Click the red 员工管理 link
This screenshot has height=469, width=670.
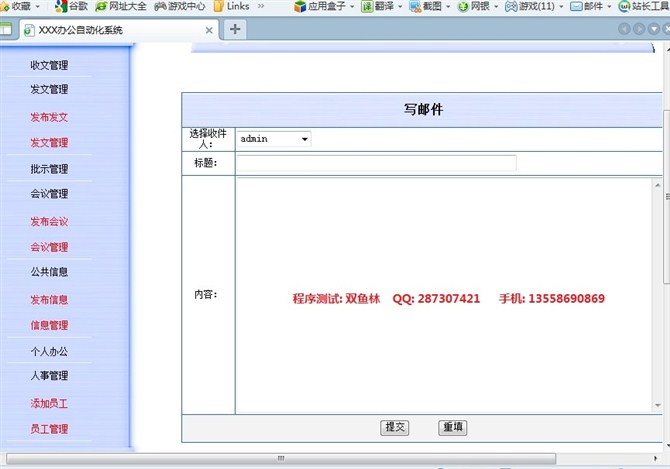coord(49,429)
